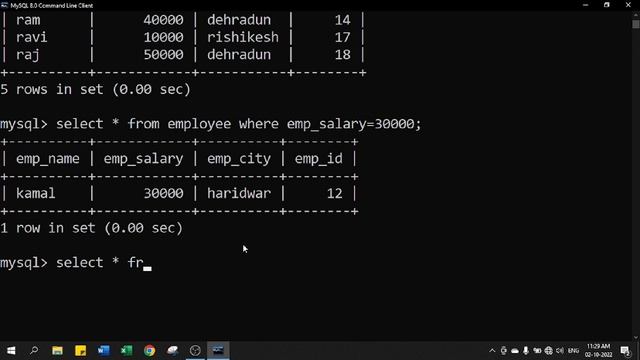The image size is (640, 360).
Task: Open the taskbar search magnifier
Action: [34, 351]
